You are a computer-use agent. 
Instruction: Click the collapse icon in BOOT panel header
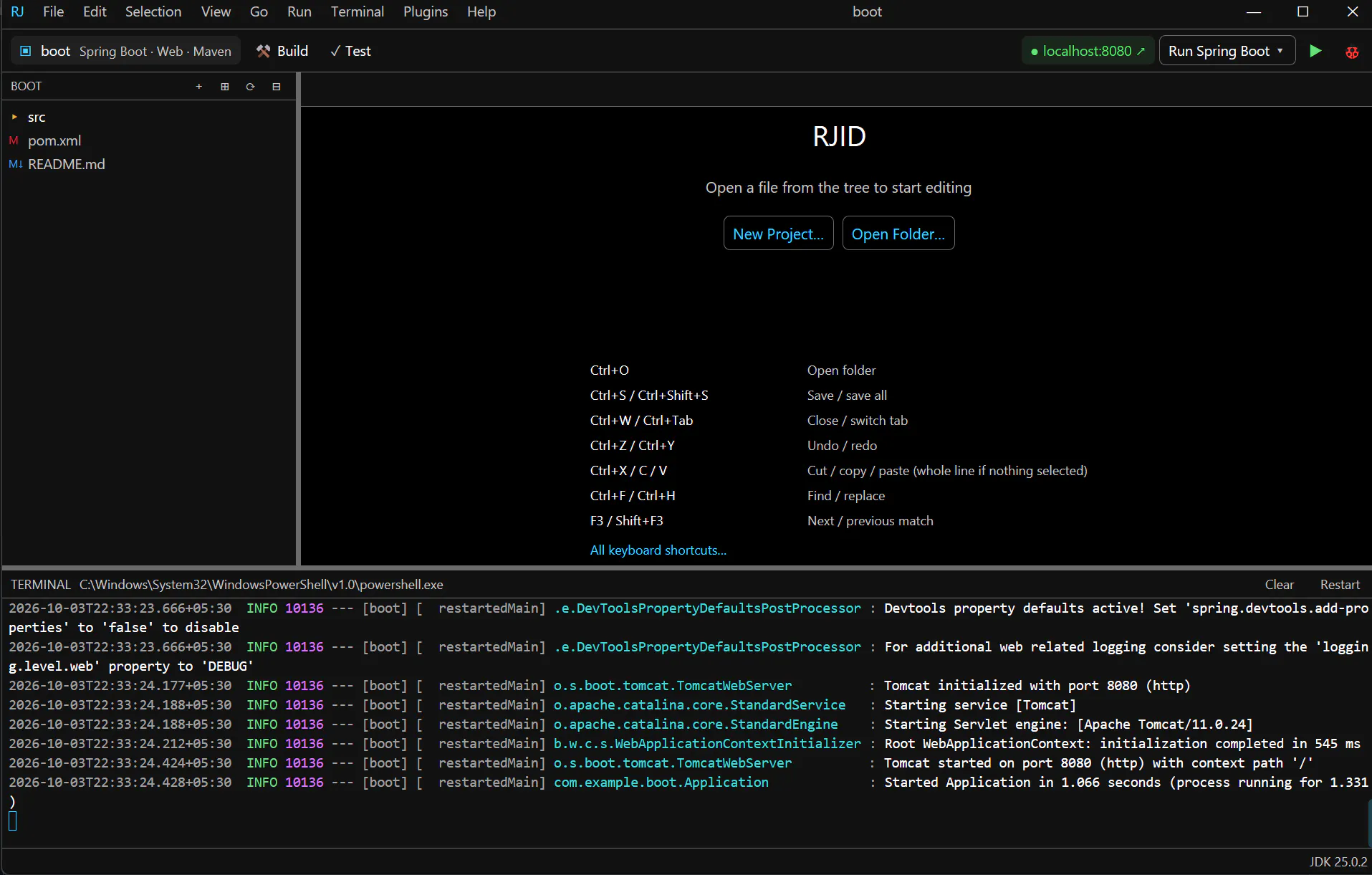(277, 87)
